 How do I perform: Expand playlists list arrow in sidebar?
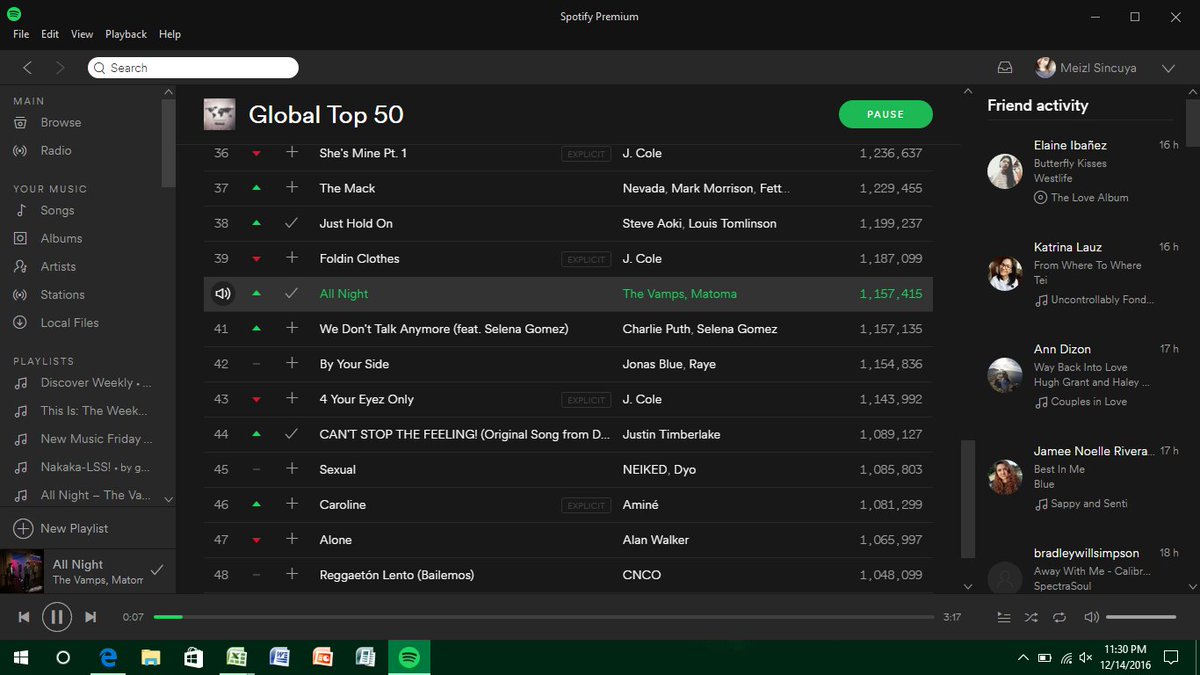(x=168, y=498)
